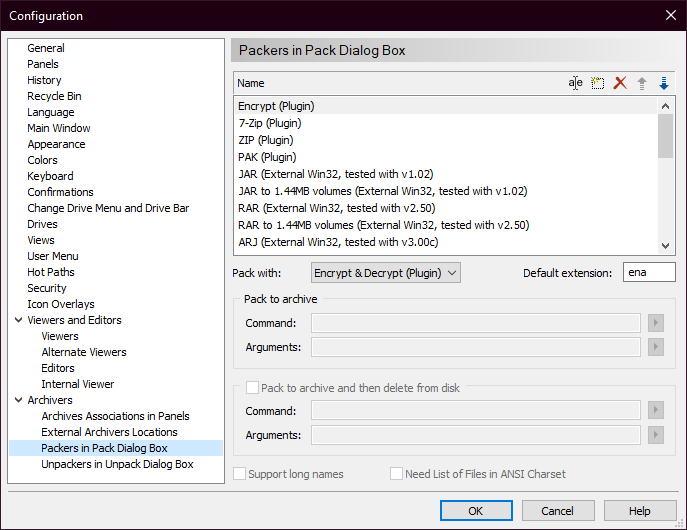Image resolution: width=687 pixels, height=530 pixels.
Task: Check Need List of Files in ANSI Charset
Action: (397, 474)
